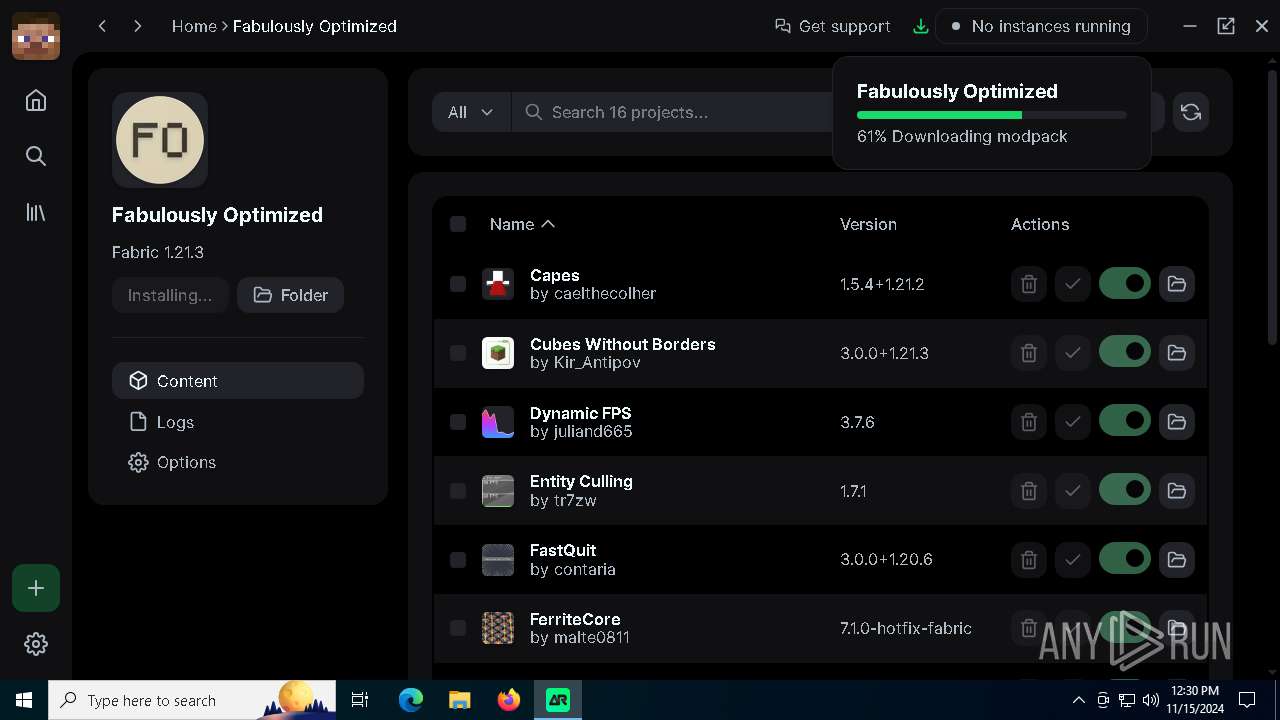This screenshot has width=1280, height=720.
Task: Open File Explorer from taskbar
Action: tap(460, 700)
